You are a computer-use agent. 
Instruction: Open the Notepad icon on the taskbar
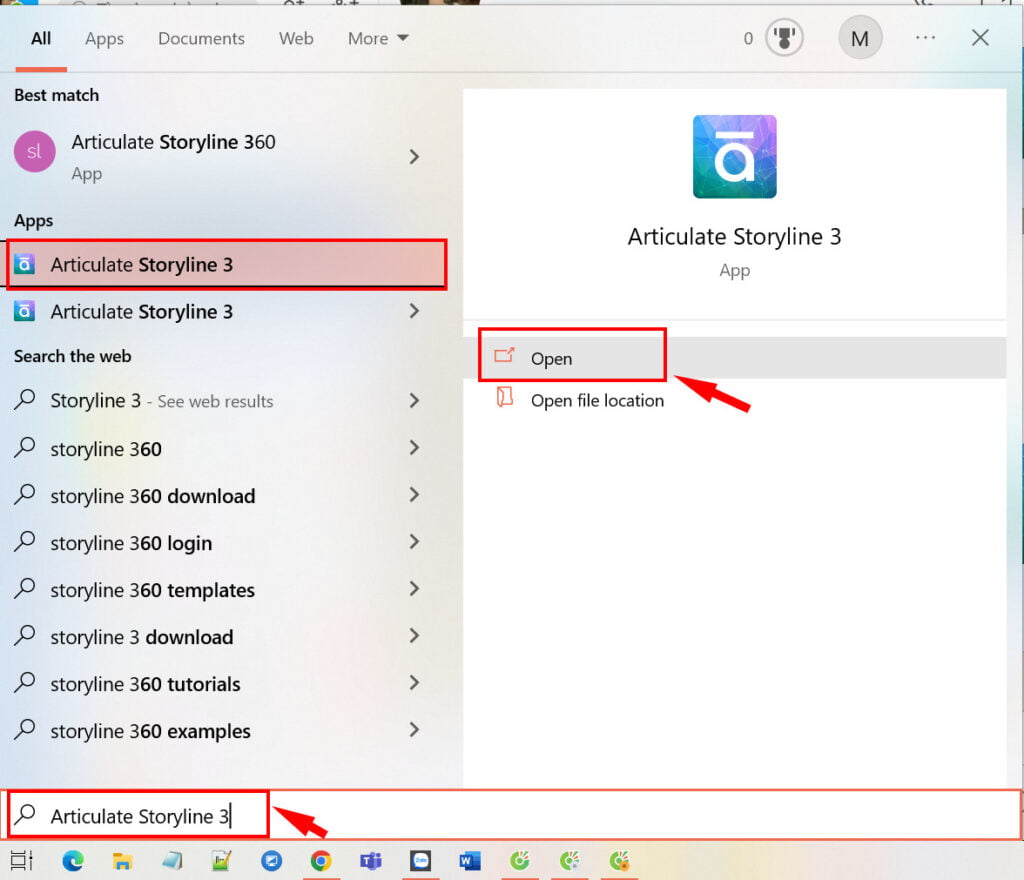[172, 861]
